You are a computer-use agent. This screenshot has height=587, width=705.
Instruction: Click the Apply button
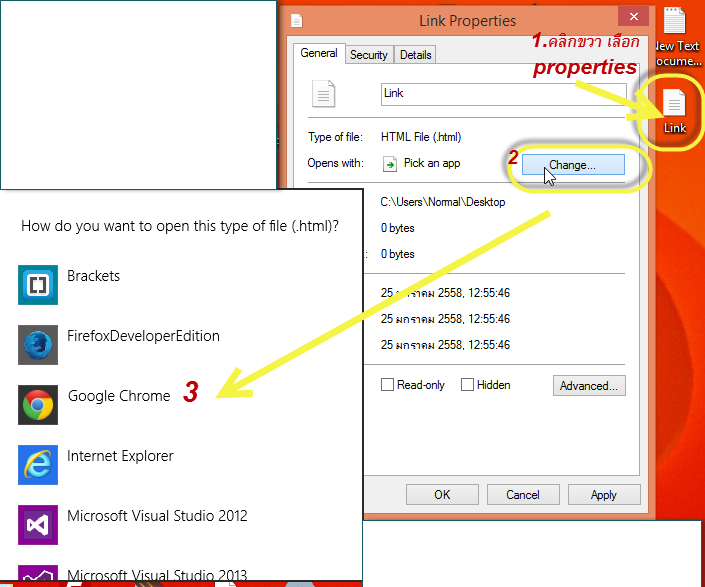coord(604,495)
